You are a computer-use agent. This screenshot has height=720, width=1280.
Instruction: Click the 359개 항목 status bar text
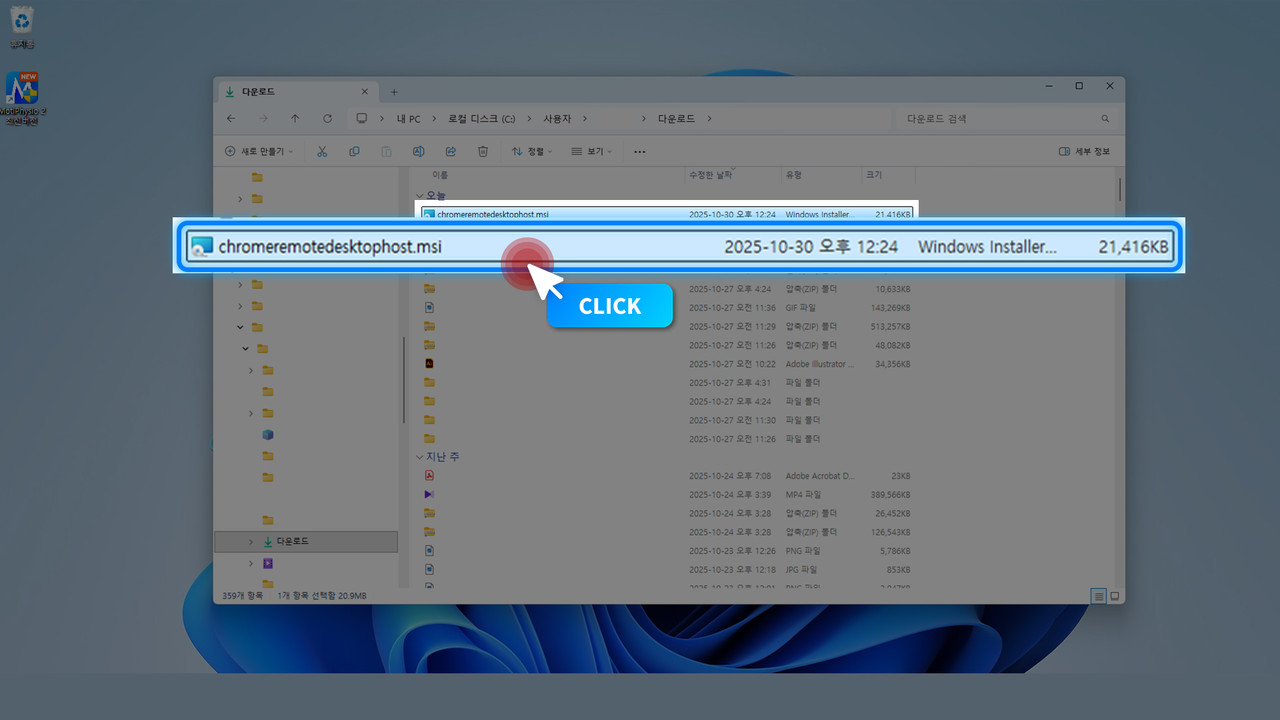[242, 596]
